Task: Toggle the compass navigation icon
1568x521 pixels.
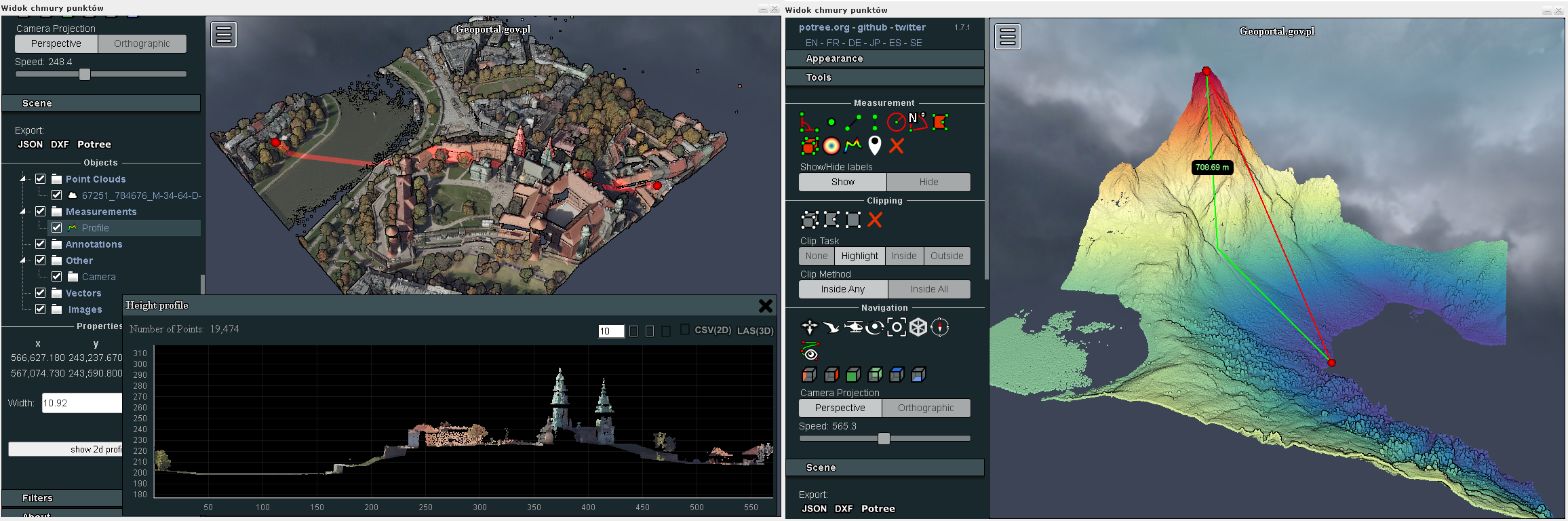Action: coord(940,328)
